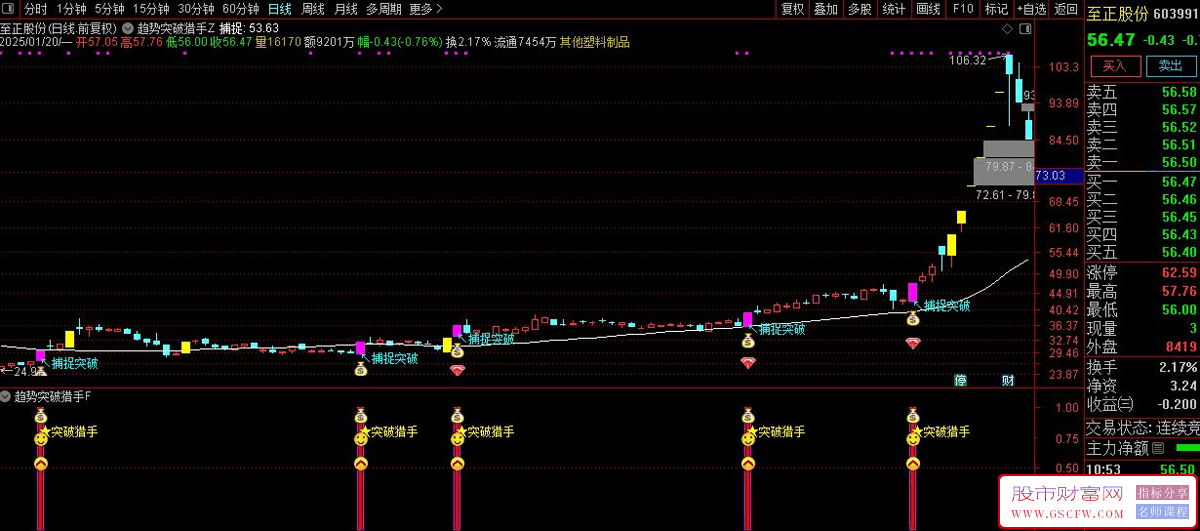Switch to the 分时 chart tab
Screen dimensions: 1200x531
point(35,9)
